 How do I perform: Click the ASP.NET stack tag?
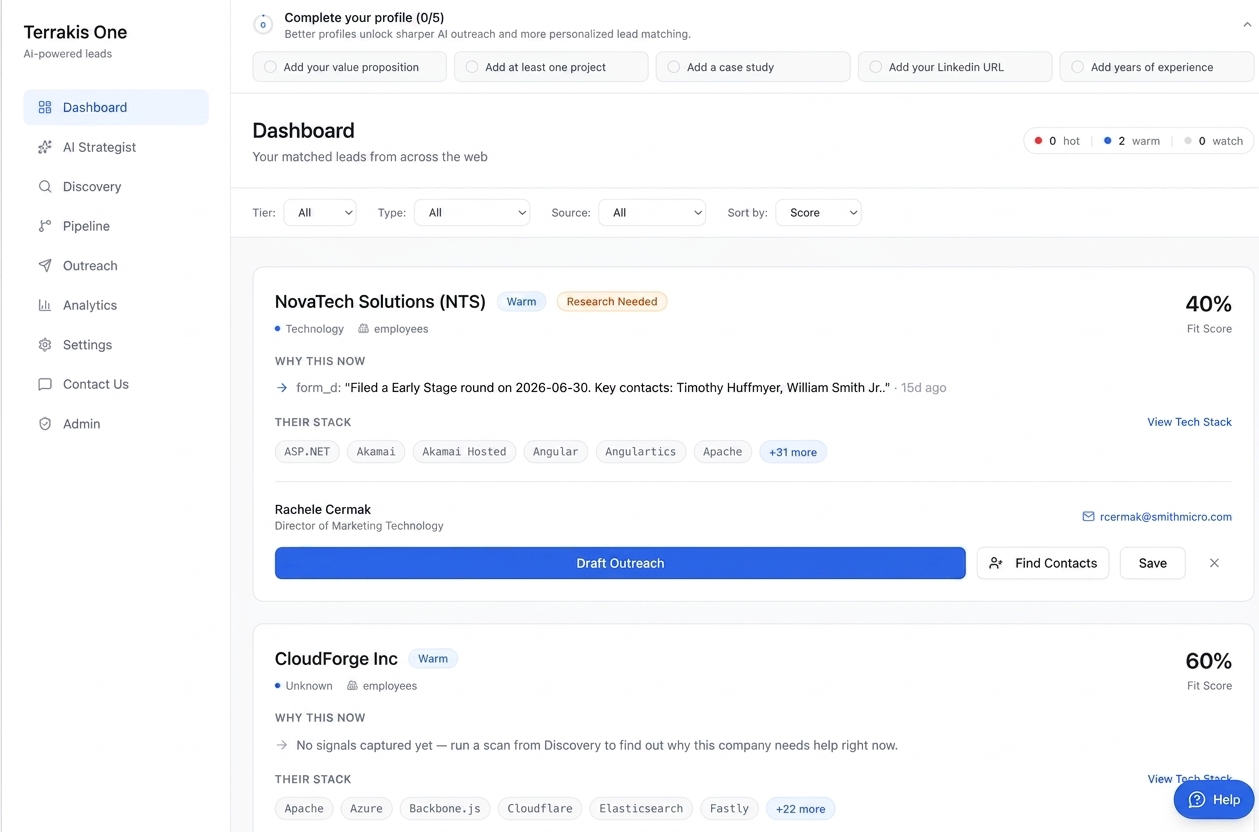(307, 452)
